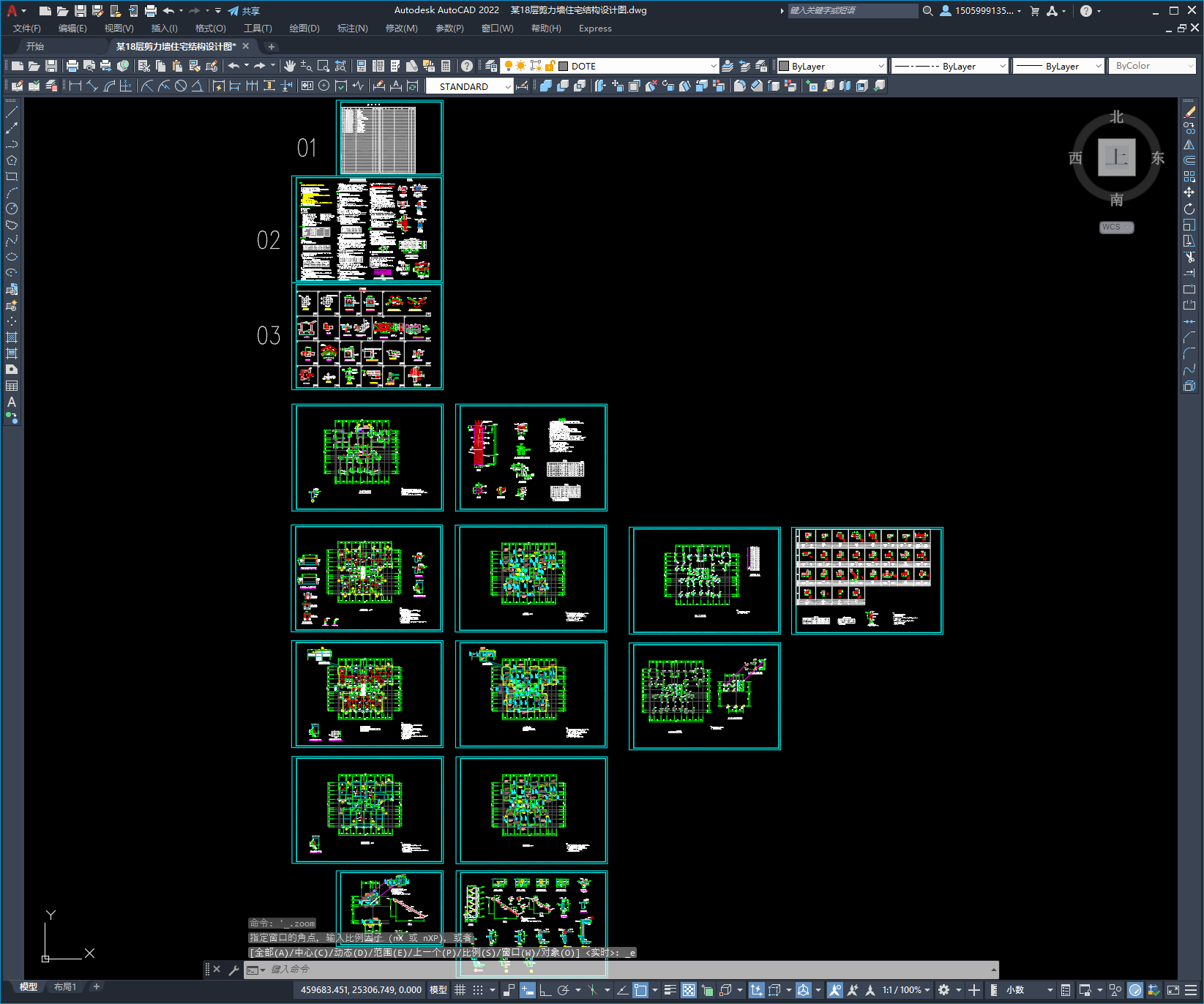Click the Autodesk App Store cart icon
The image size is (1204, 1004).
[1034, 11]
